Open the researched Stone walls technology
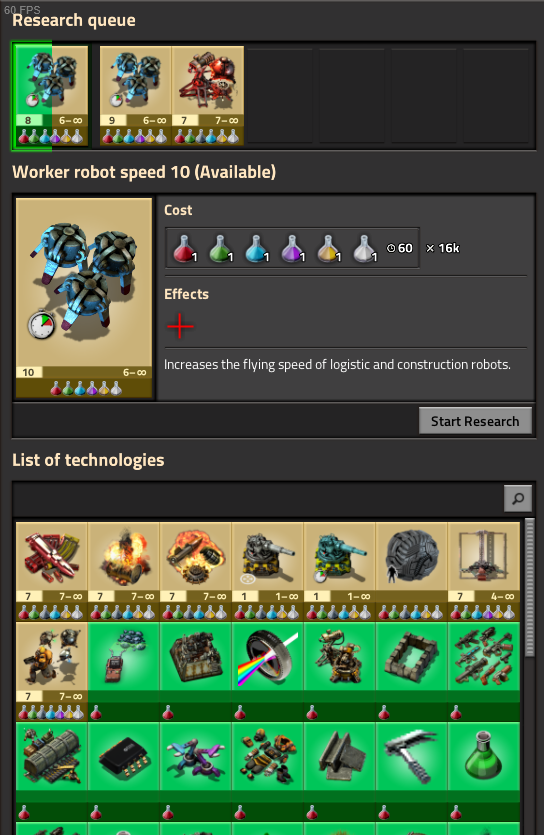The image size is (544, 835). (411, 671)
